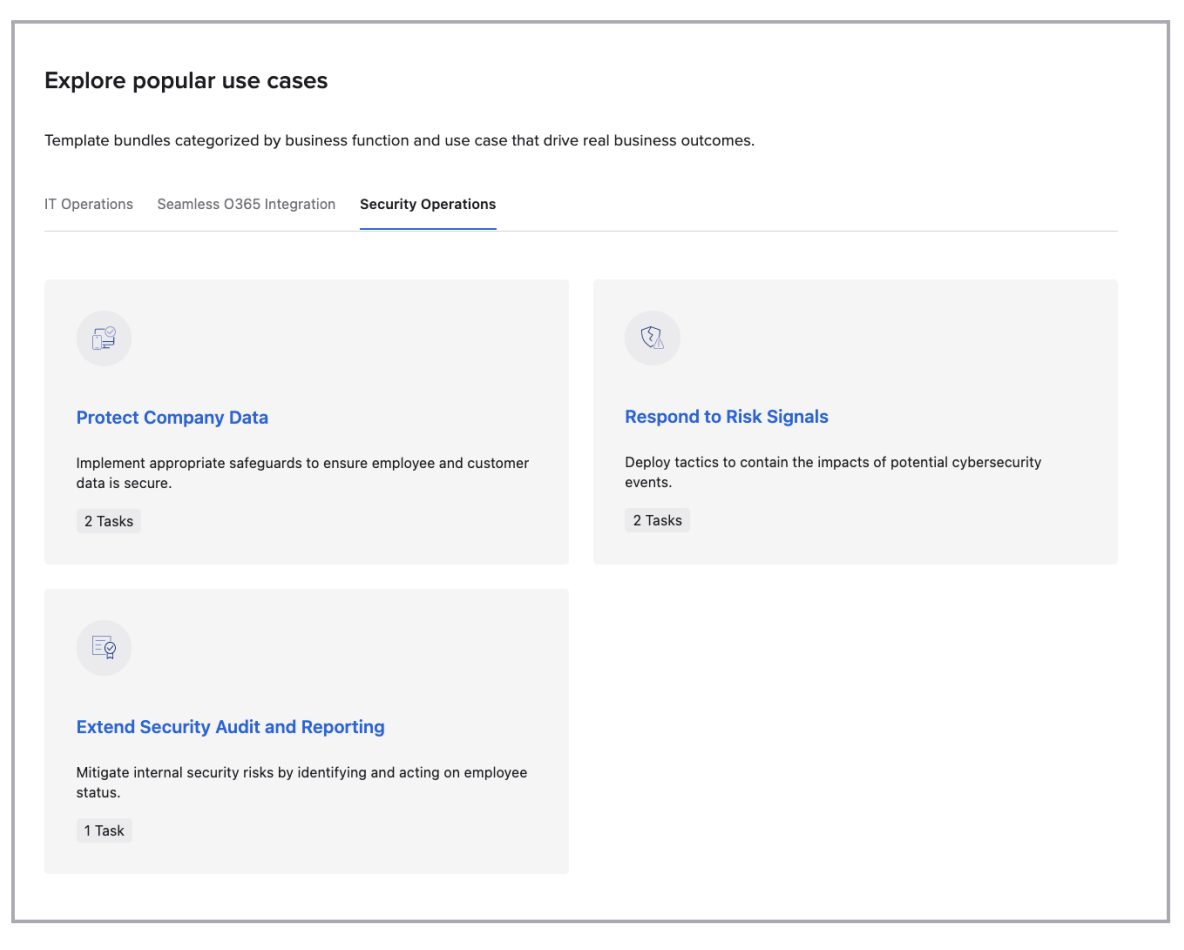The image size is (1184, 950).
Task: Click the Template bundles subtitle text
Action: click(x=399, y=141)
